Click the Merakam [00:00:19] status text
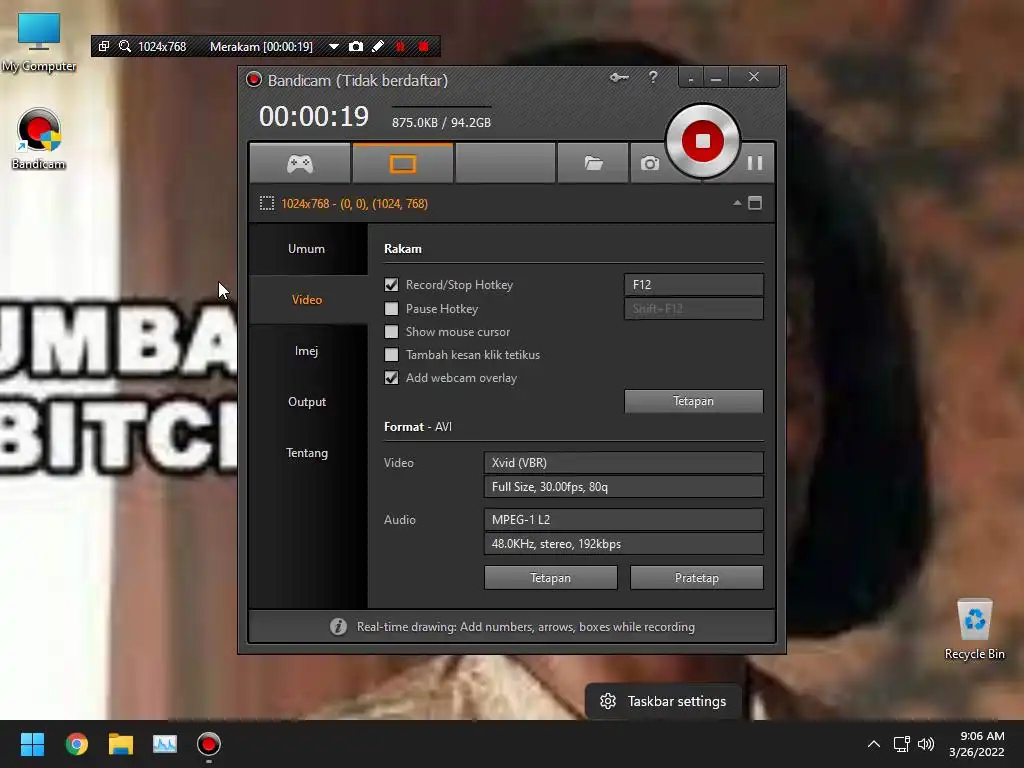Viewport: 1024px width, 768px height. 261,46
